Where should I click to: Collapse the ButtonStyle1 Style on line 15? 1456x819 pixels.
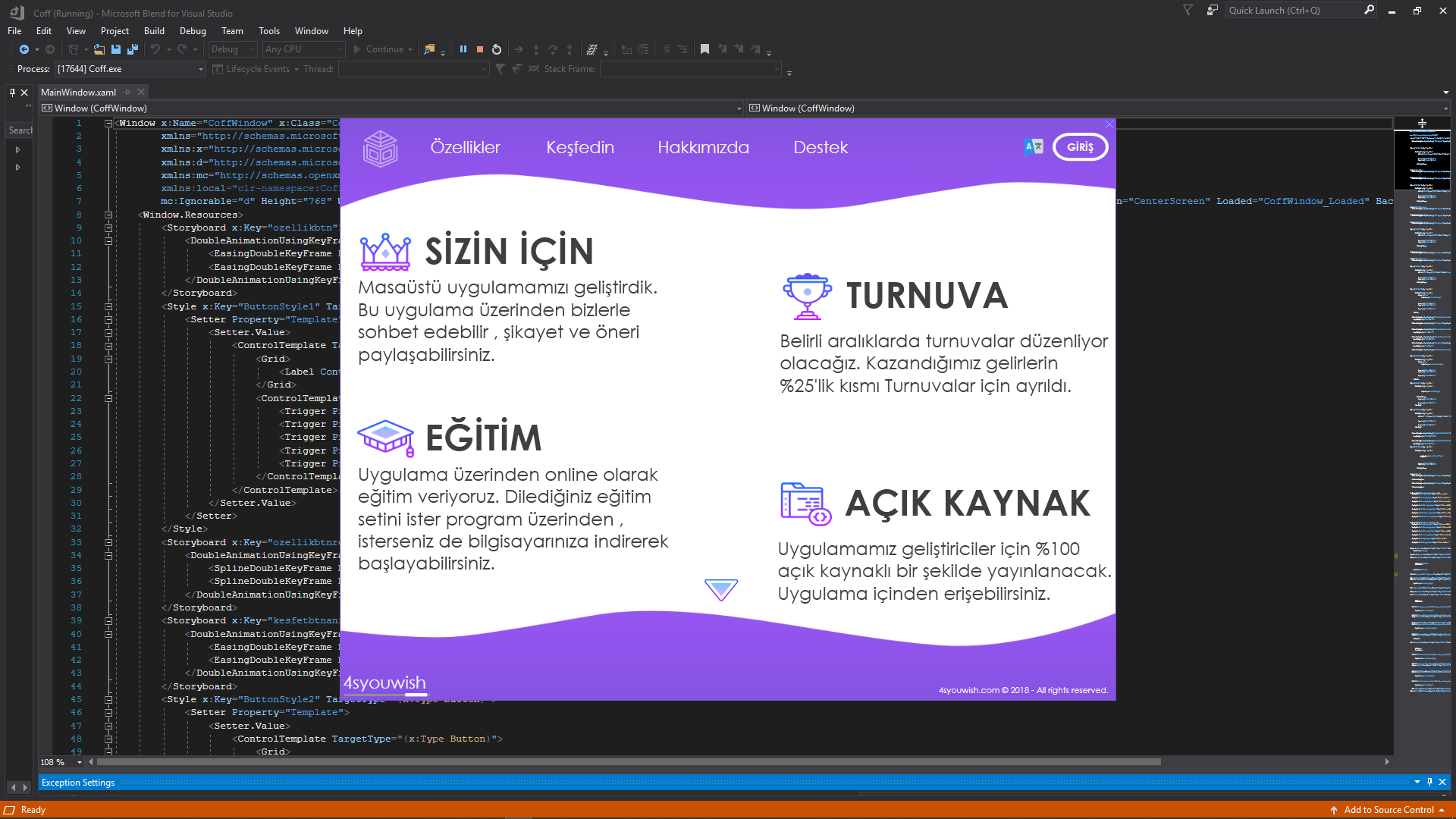(108, 307)
